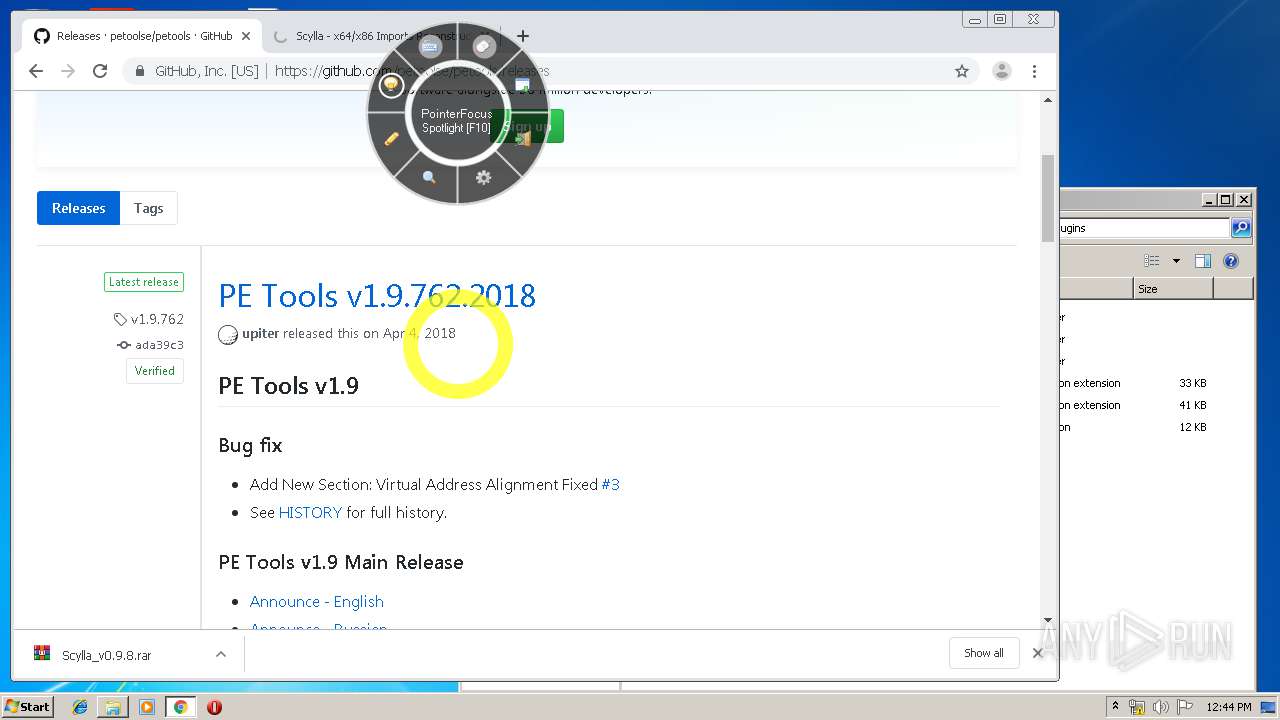Expand Scylla_v0.9.8.rar download options chevron

tap(221, 655)
